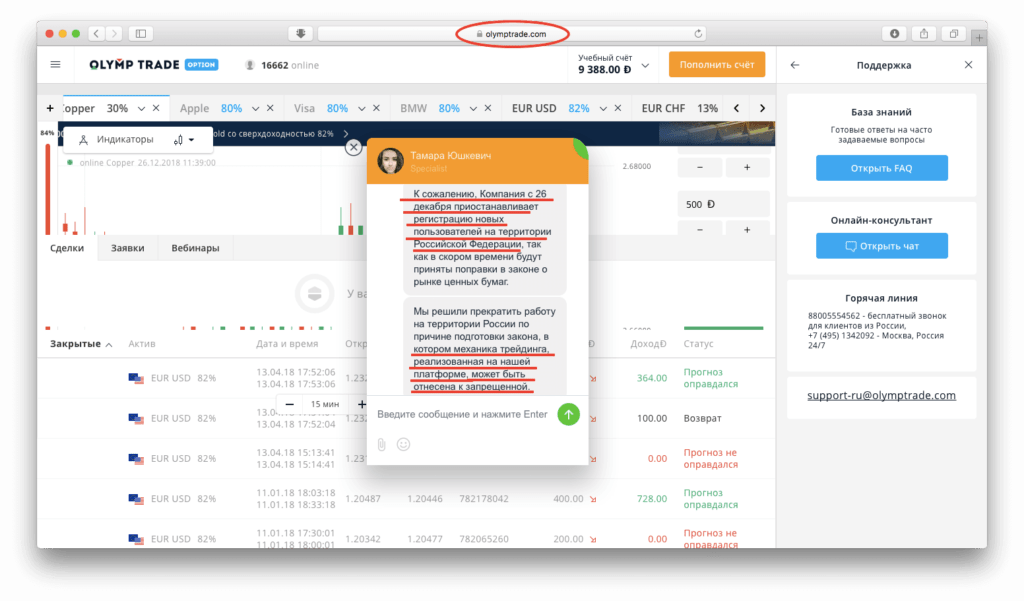This screenshot has height=601, width=1024.
Task: Open the hamburger menu beside Olymp Trade logo
Action: (x=55, y=65)
